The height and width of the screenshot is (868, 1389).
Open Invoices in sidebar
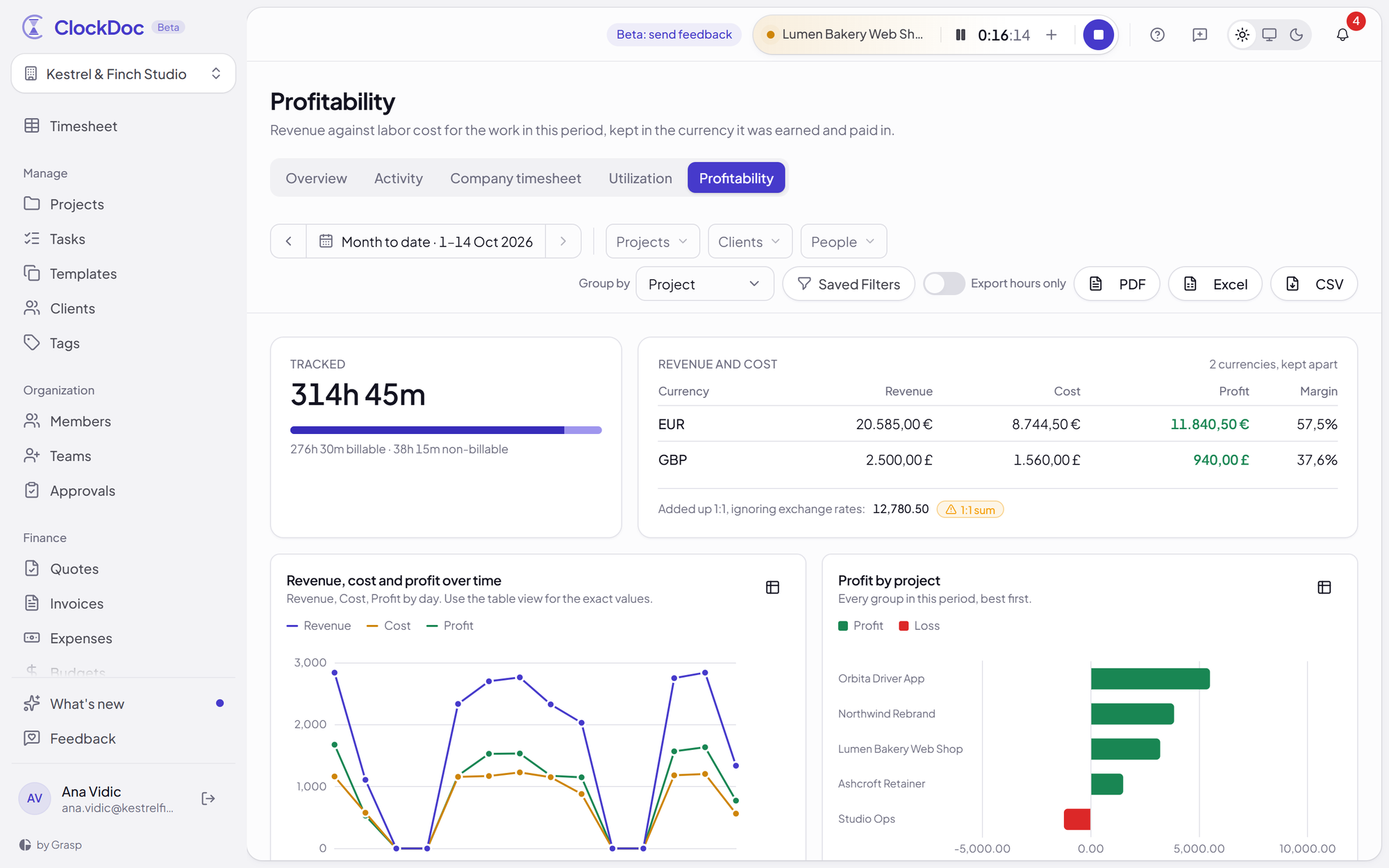click(x=124, y=603)
